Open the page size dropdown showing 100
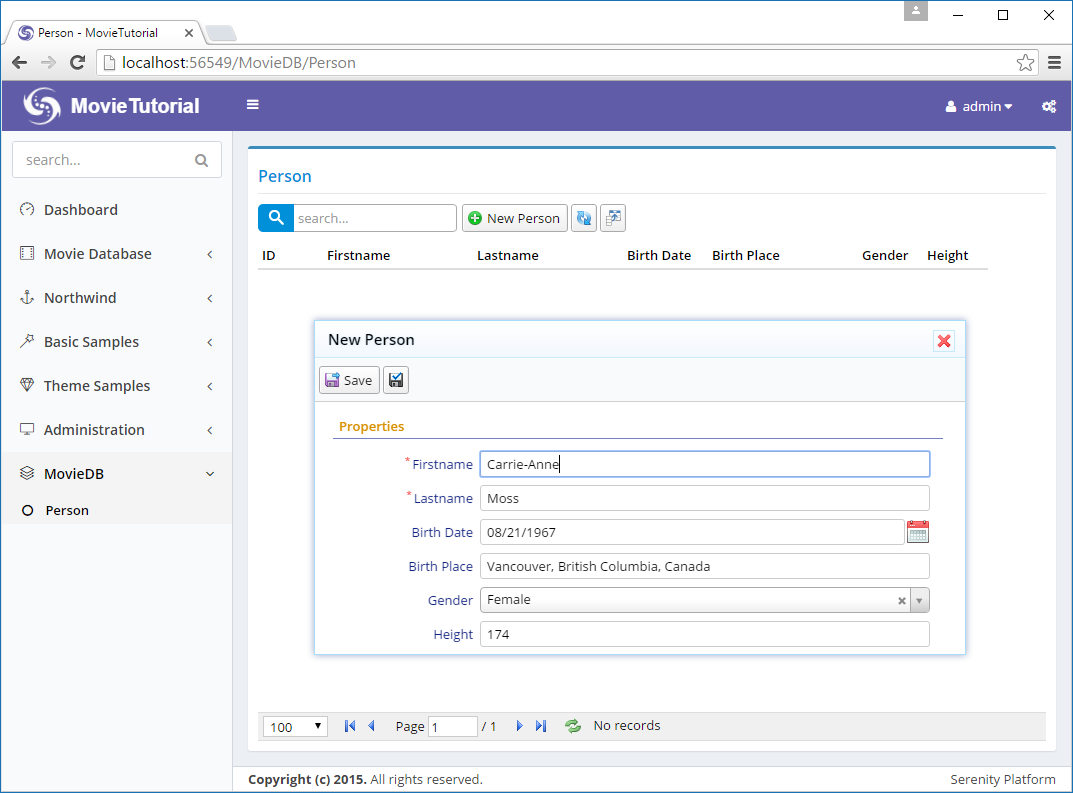 [295, 727]
